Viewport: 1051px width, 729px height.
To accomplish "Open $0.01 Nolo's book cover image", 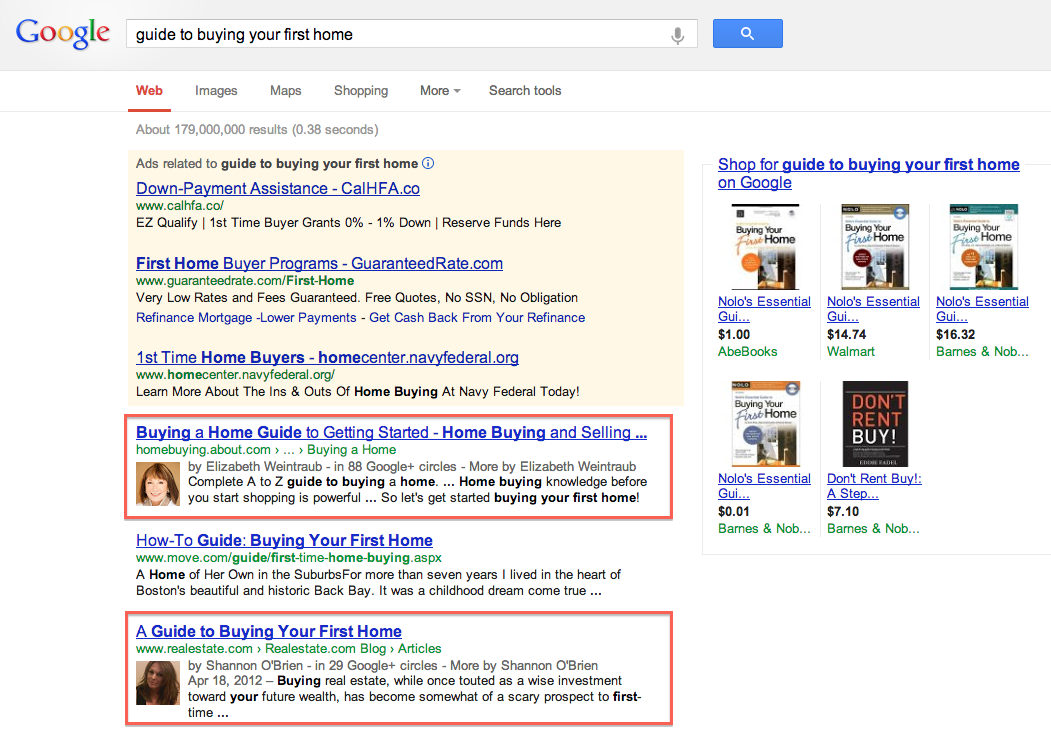I will (x=765, y=424).
